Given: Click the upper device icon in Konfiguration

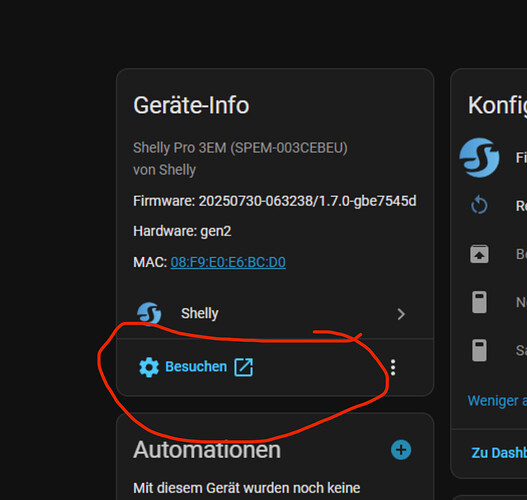Looking at the screenshot, I should 479,302.
